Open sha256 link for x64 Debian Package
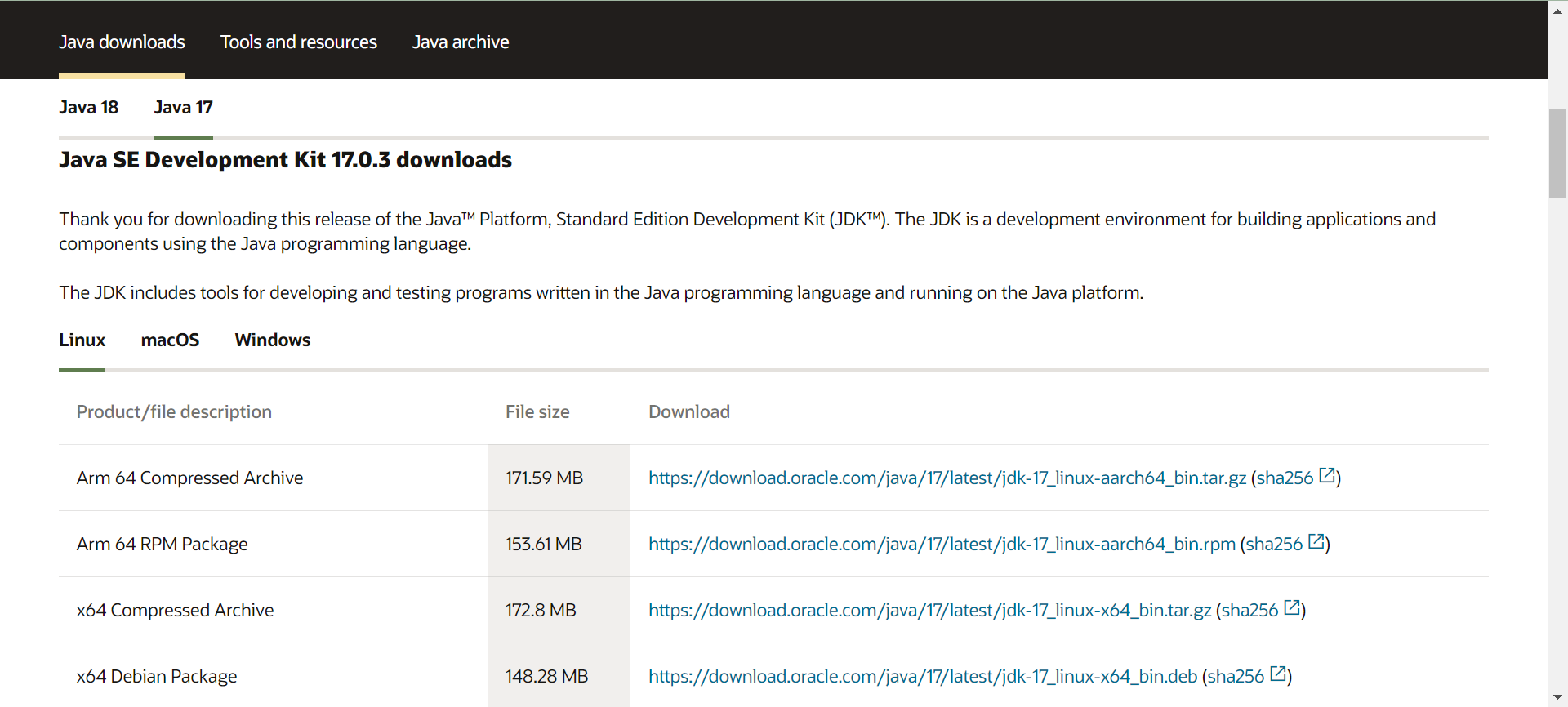The width and height of the screenshot is (1568, 707). tap(1236, 676)
